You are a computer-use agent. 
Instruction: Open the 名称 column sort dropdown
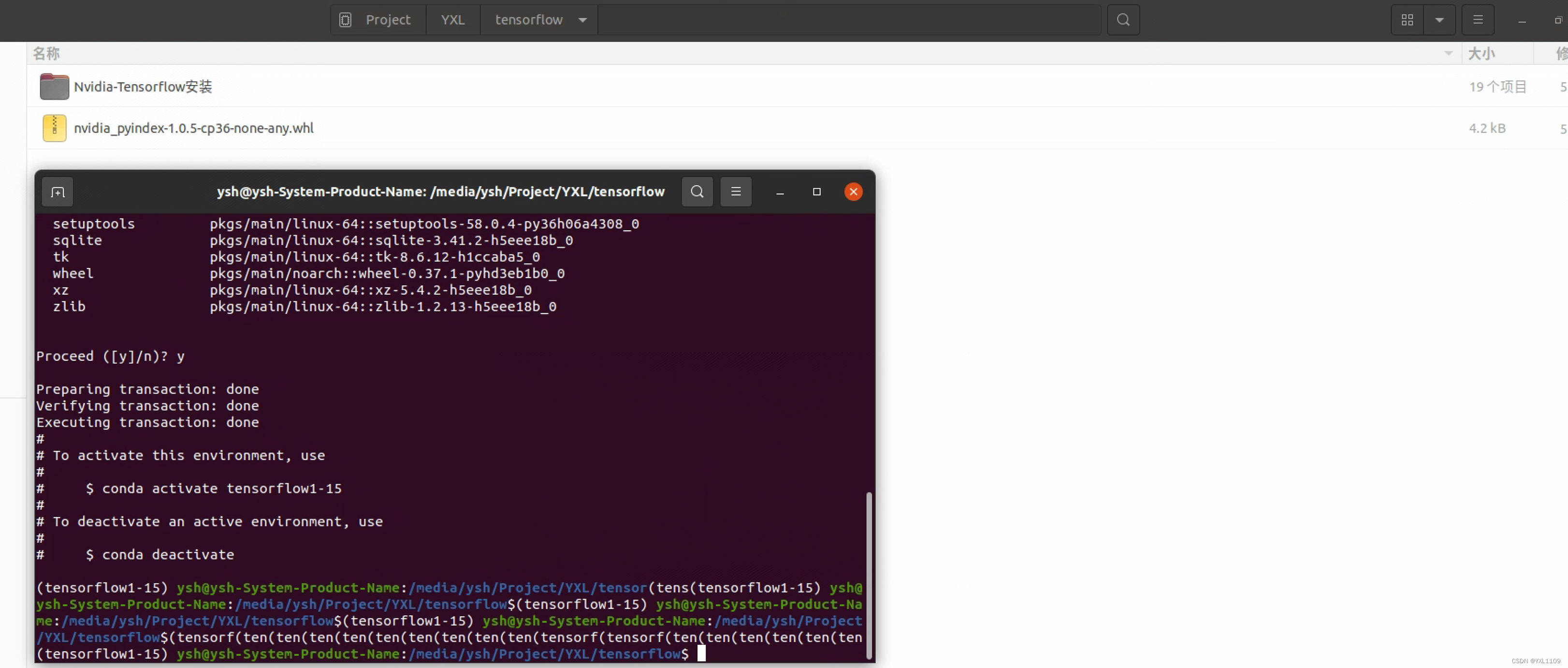point(1448,54)
